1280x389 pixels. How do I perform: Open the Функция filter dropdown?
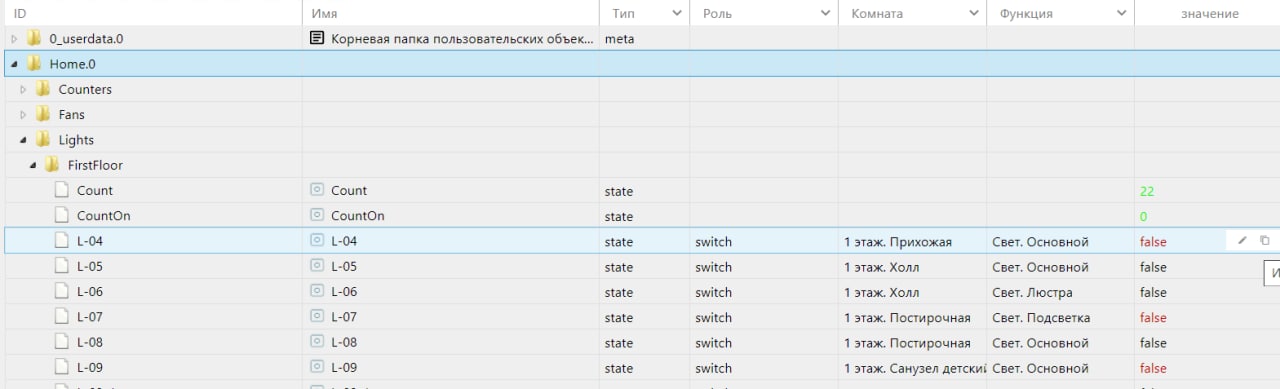tap(1122, 13)
